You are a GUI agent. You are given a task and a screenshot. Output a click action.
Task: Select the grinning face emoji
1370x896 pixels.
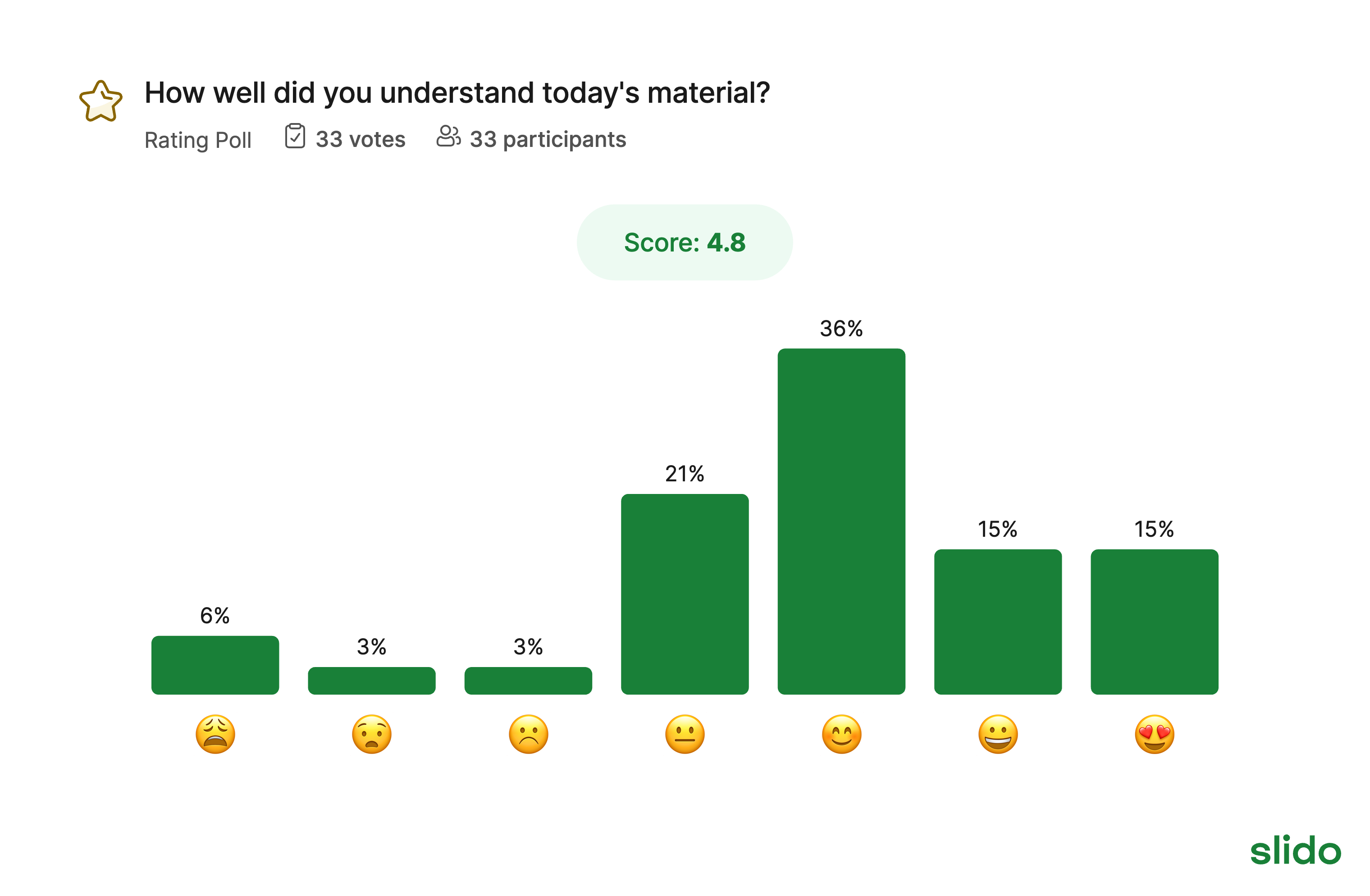coord(998,734)
